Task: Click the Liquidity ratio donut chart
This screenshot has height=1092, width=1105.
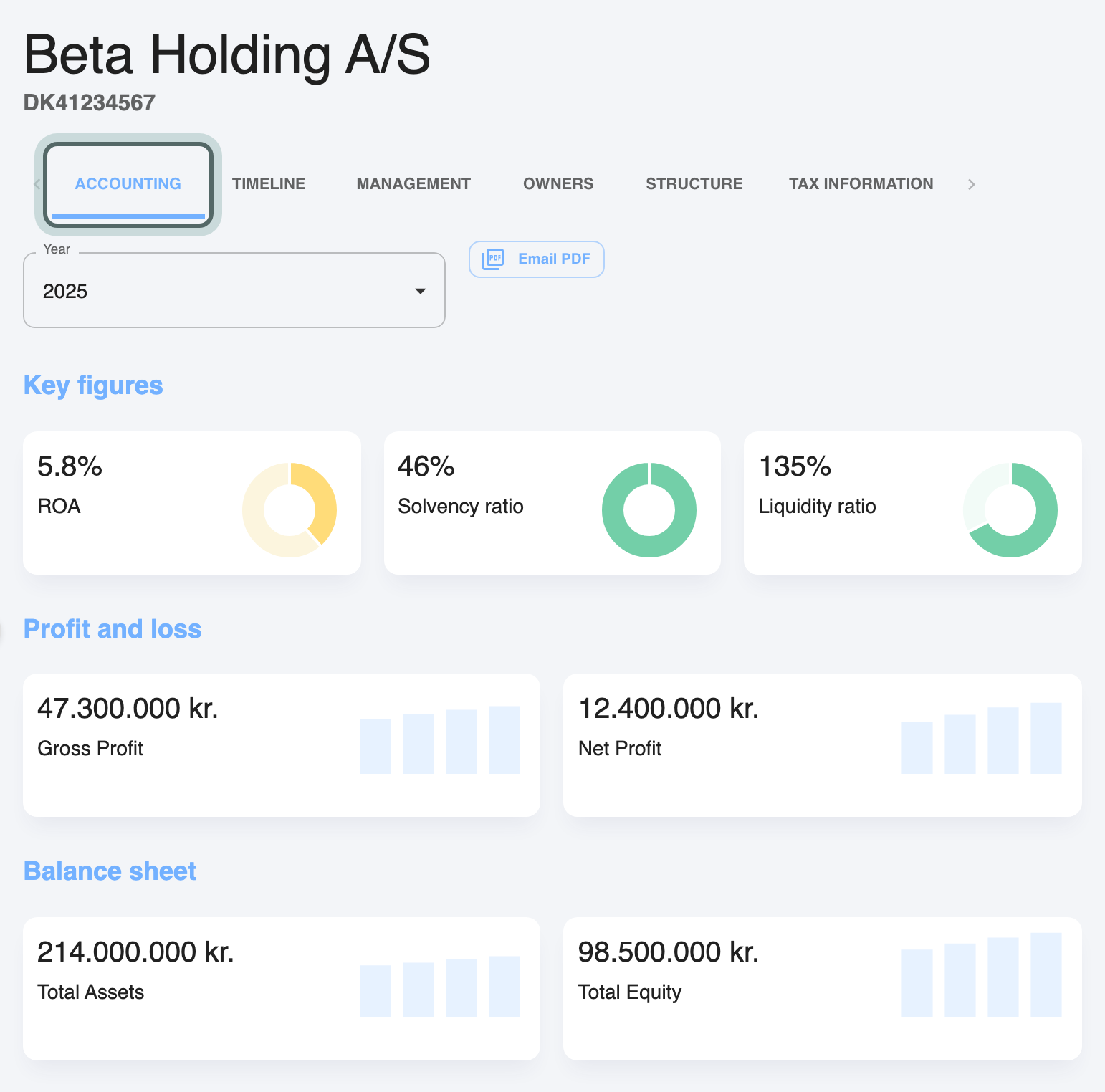Action: [1010, 510]
